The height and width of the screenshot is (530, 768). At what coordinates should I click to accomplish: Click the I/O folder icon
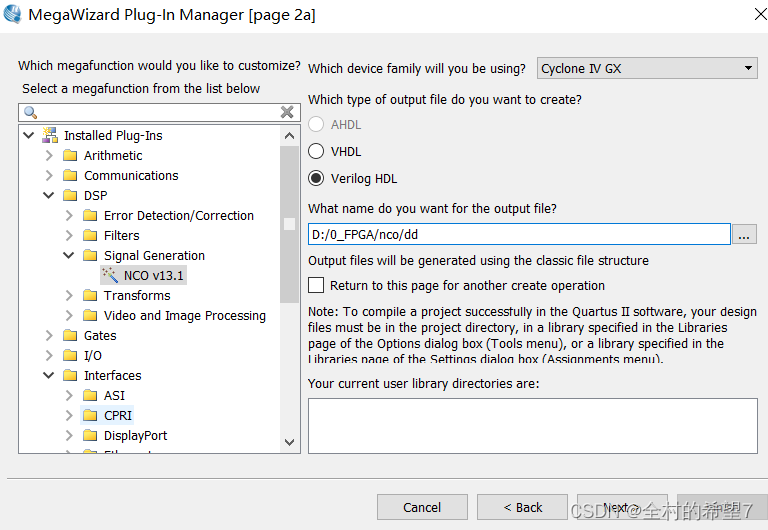click(70, 356)
